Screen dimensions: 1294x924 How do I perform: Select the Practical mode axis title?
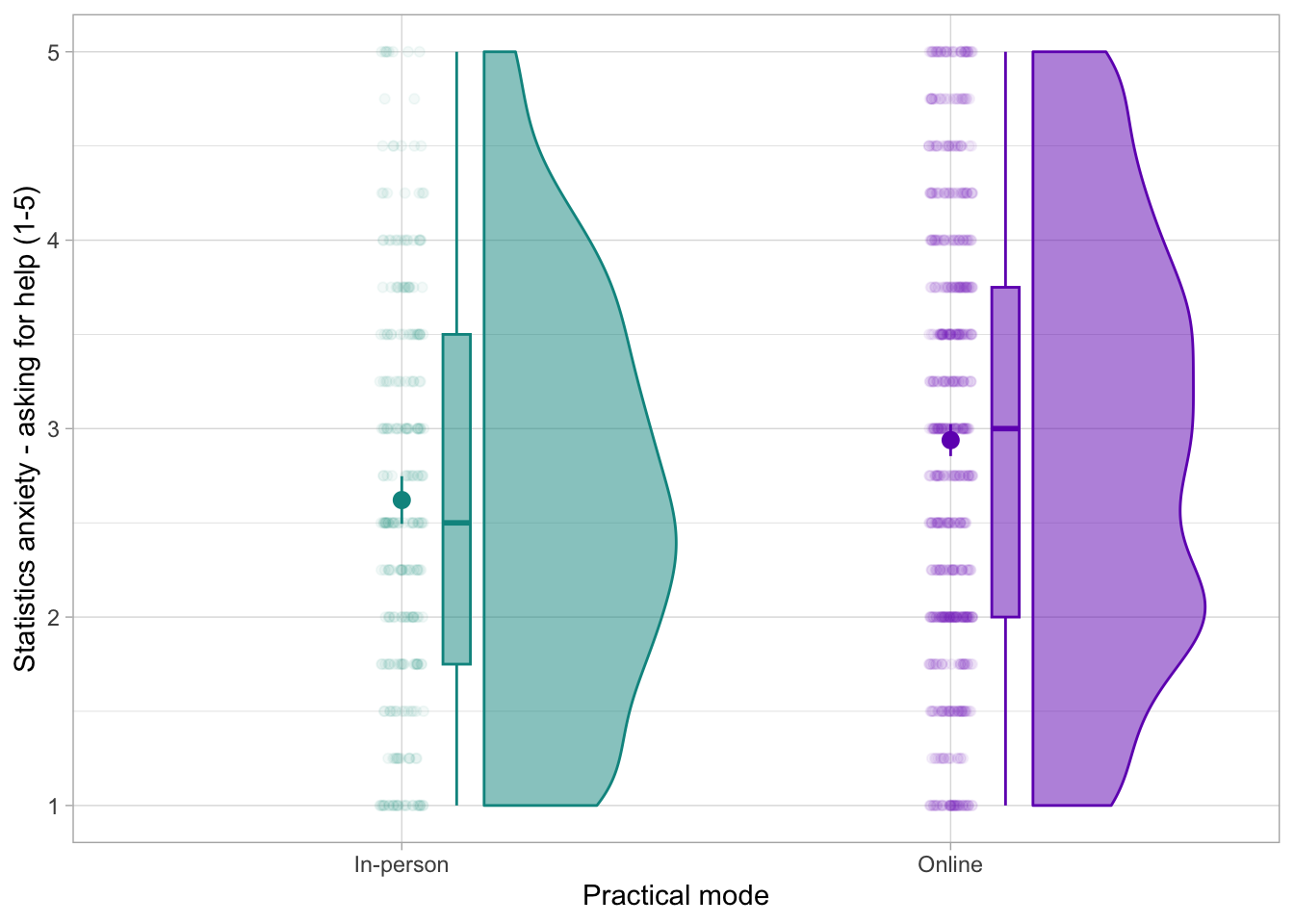pos(675,896)
